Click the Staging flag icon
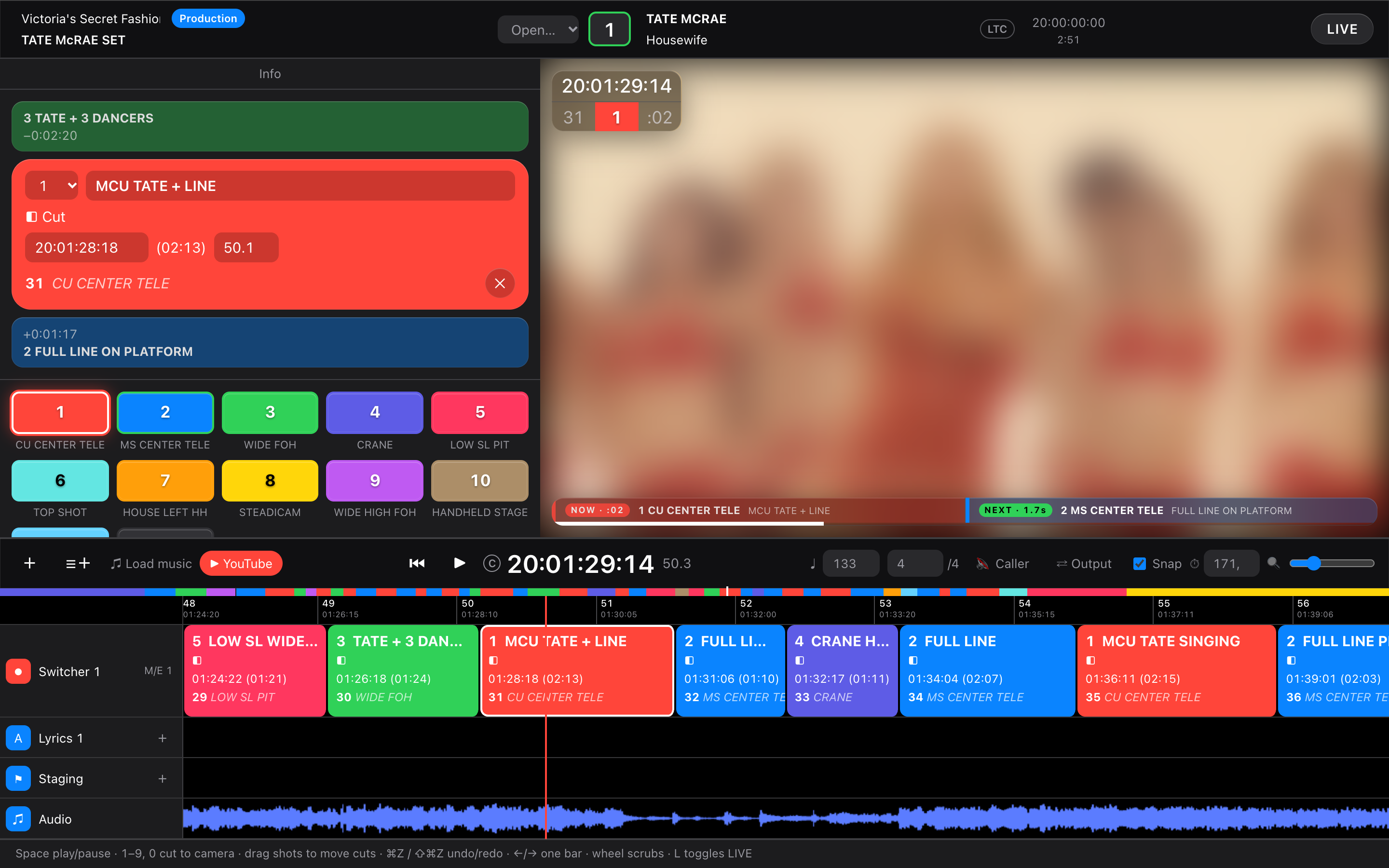The image size is (1389, 868). point(18,778)
